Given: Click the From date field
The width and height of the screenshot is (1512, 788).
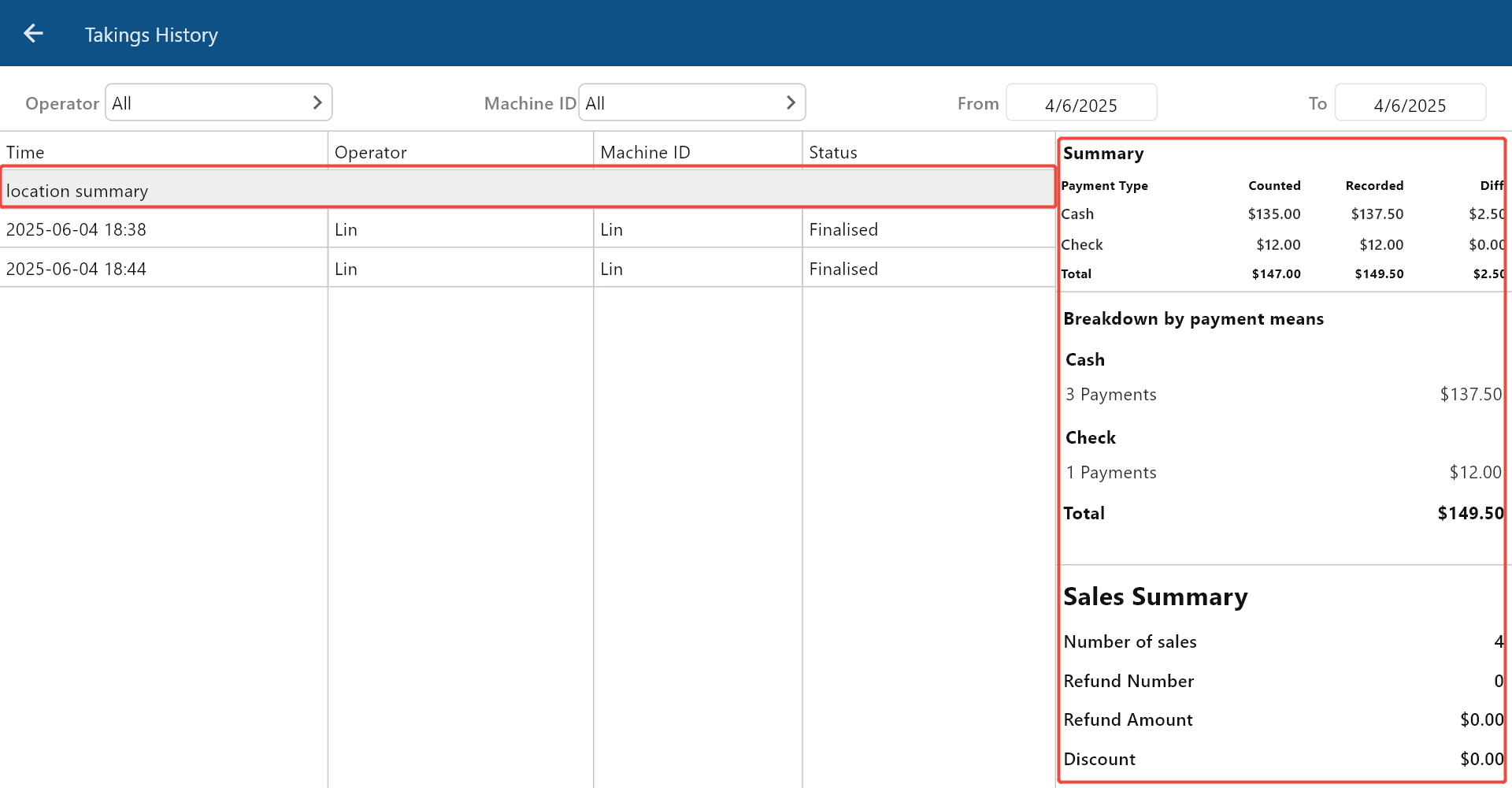Looking at the screenshot, I should (x=1080, y=104).
